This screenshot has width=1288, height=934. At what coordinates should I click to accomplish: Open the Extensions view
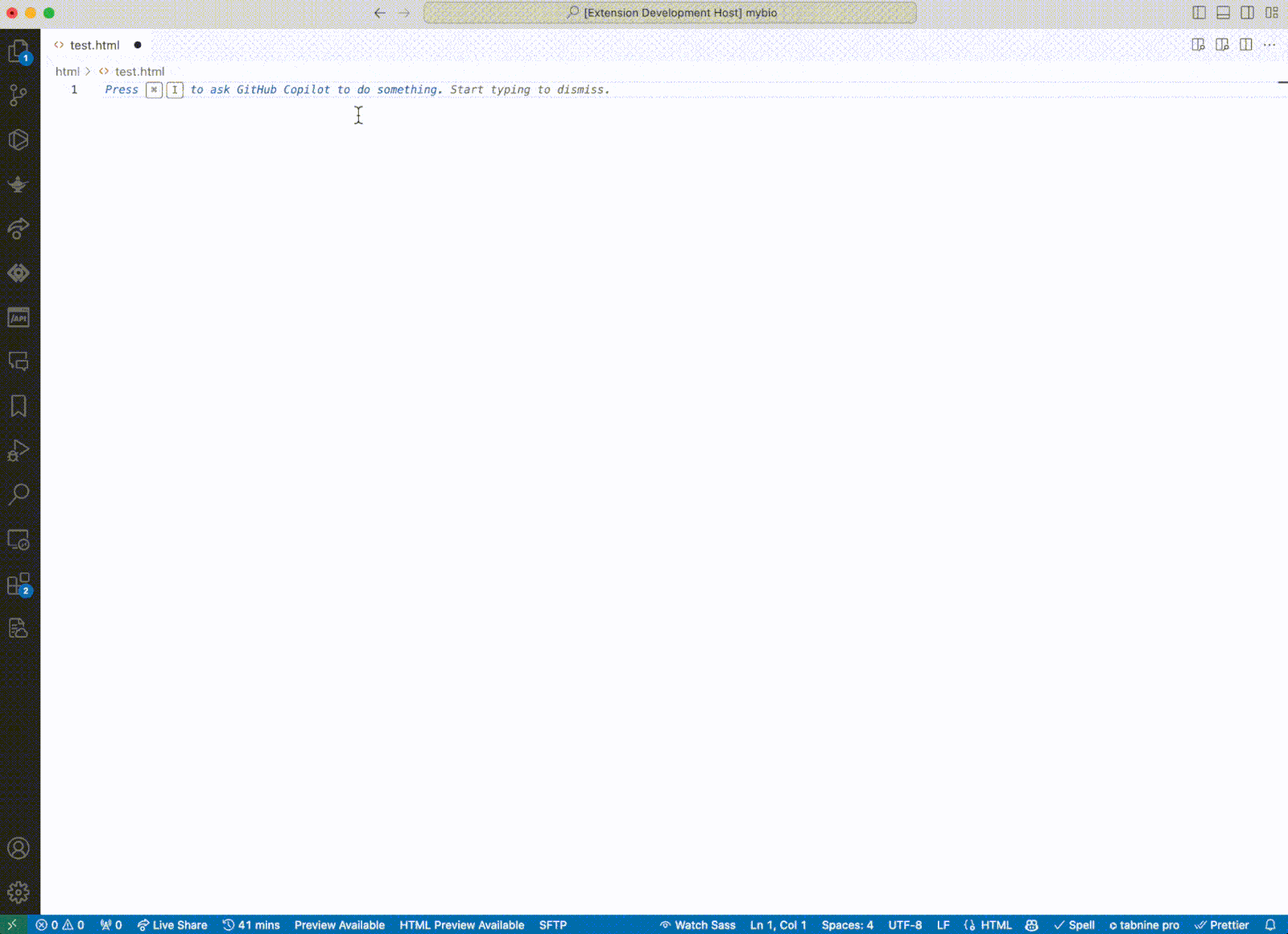pos(19,584)
